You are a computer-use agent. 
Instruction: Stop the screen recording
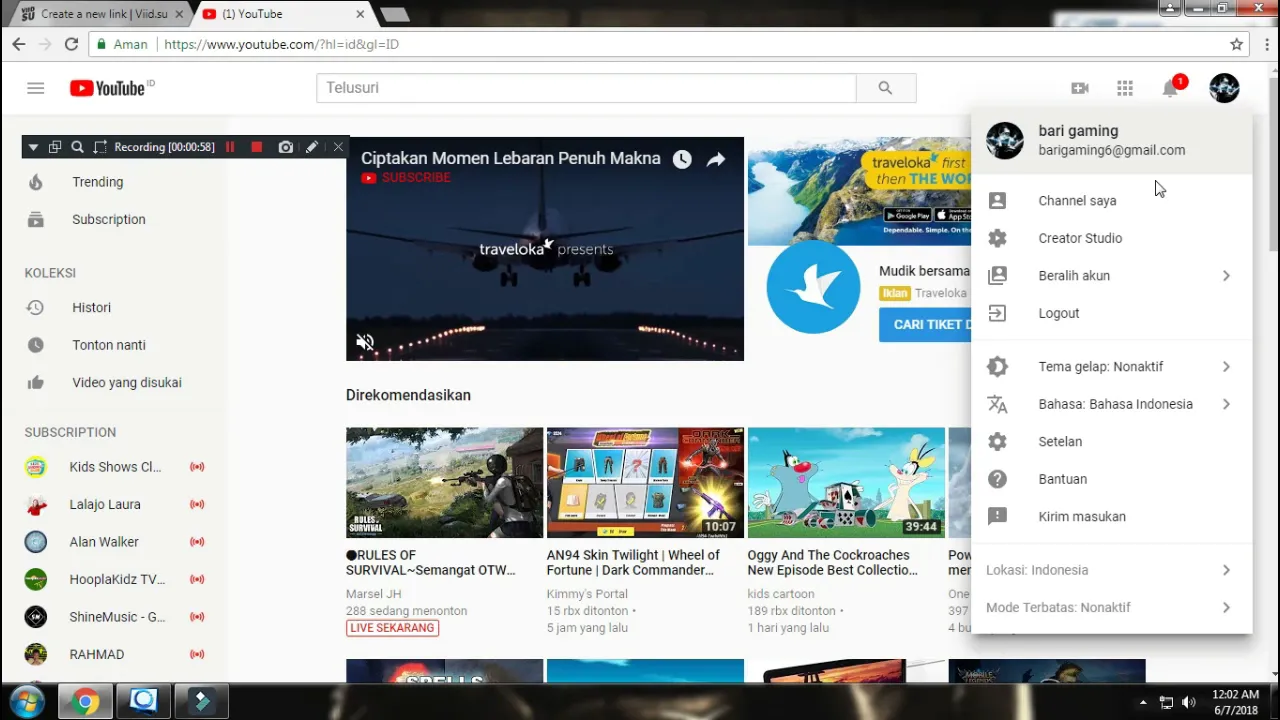click(257, 147)
